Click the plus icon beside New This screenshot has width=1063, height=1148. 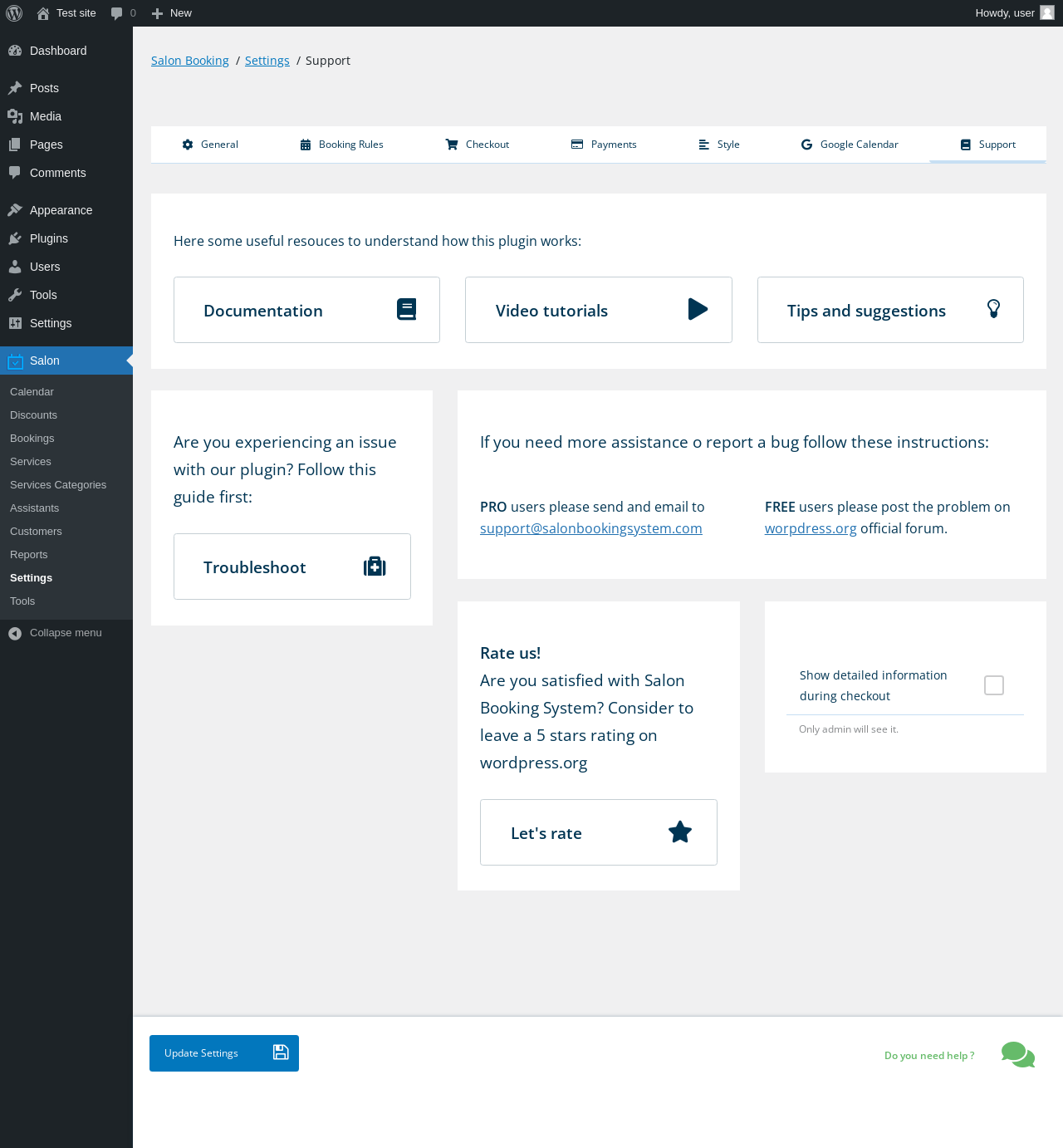tap(157, 13)
